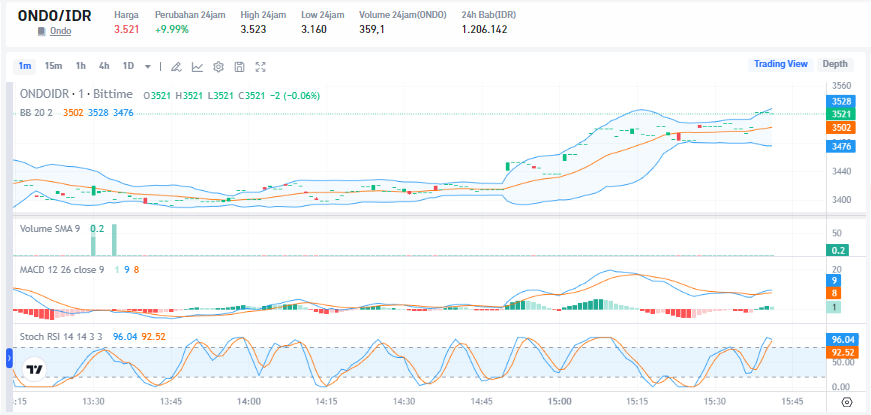The image size is (871, 415).
Task: Click the 13:30 time axis label
Action: 93,401
